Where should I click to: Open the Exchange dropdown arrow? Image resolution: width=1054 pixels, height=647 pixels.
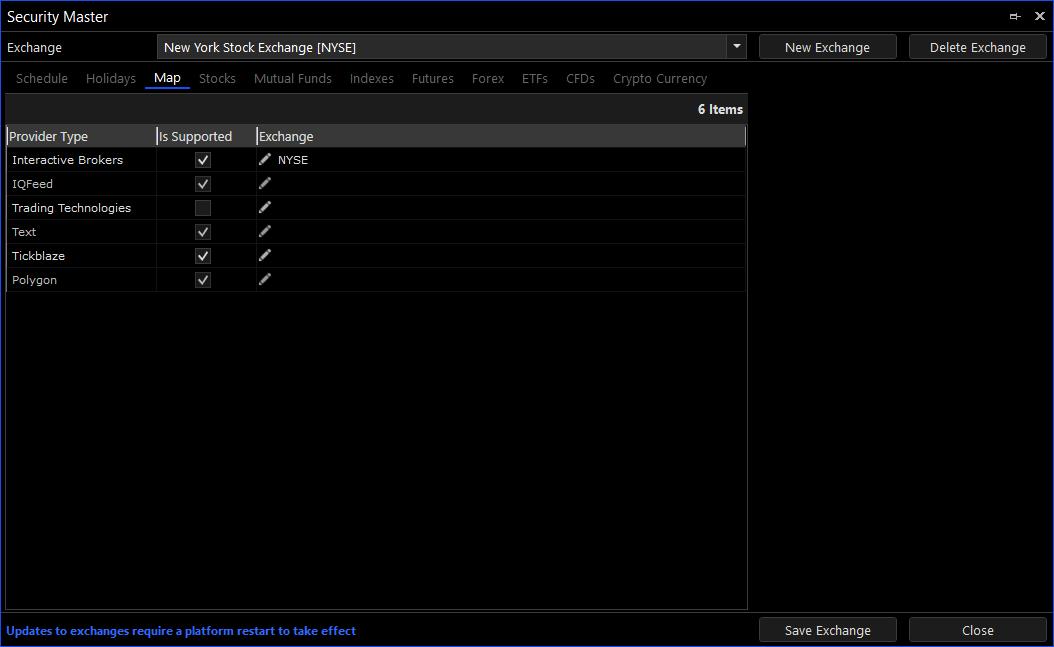736,47
